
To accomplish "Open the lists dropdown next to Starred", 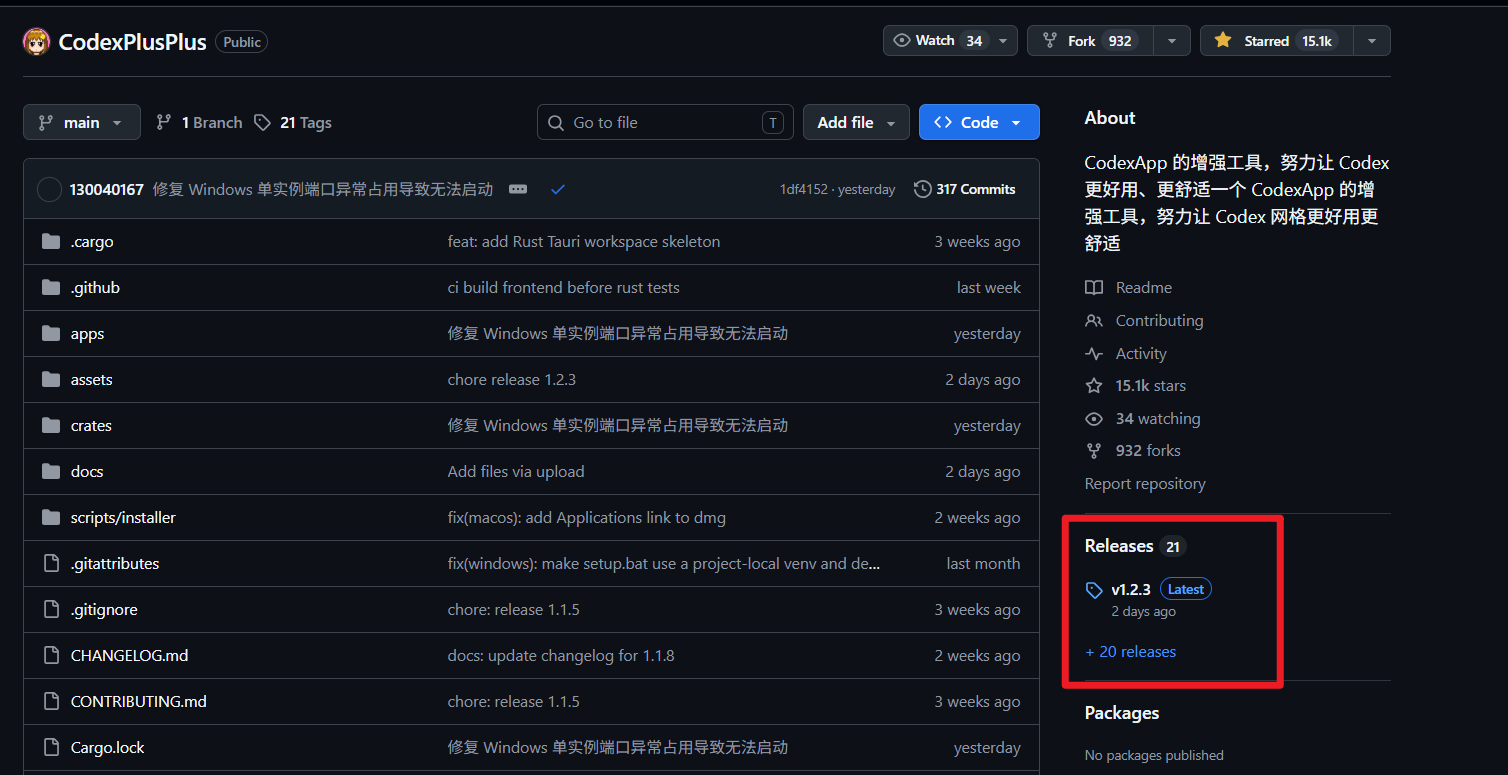I will pos(1371,41).
